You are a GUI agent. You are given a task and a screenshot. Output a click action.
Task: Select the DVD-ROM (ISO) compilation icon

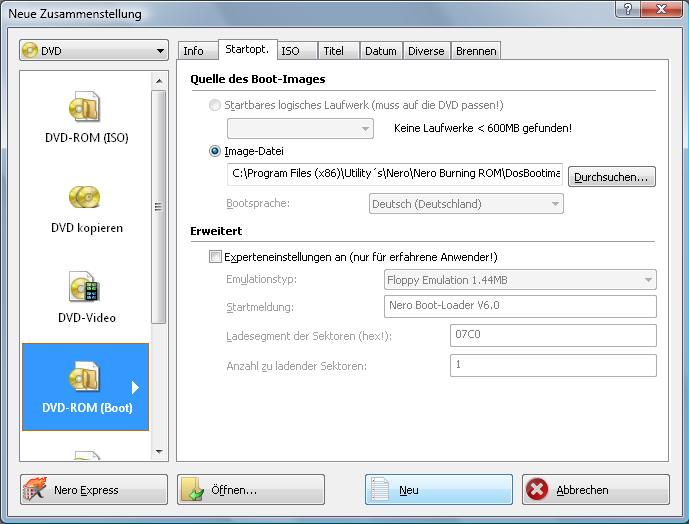pos(85,107)
